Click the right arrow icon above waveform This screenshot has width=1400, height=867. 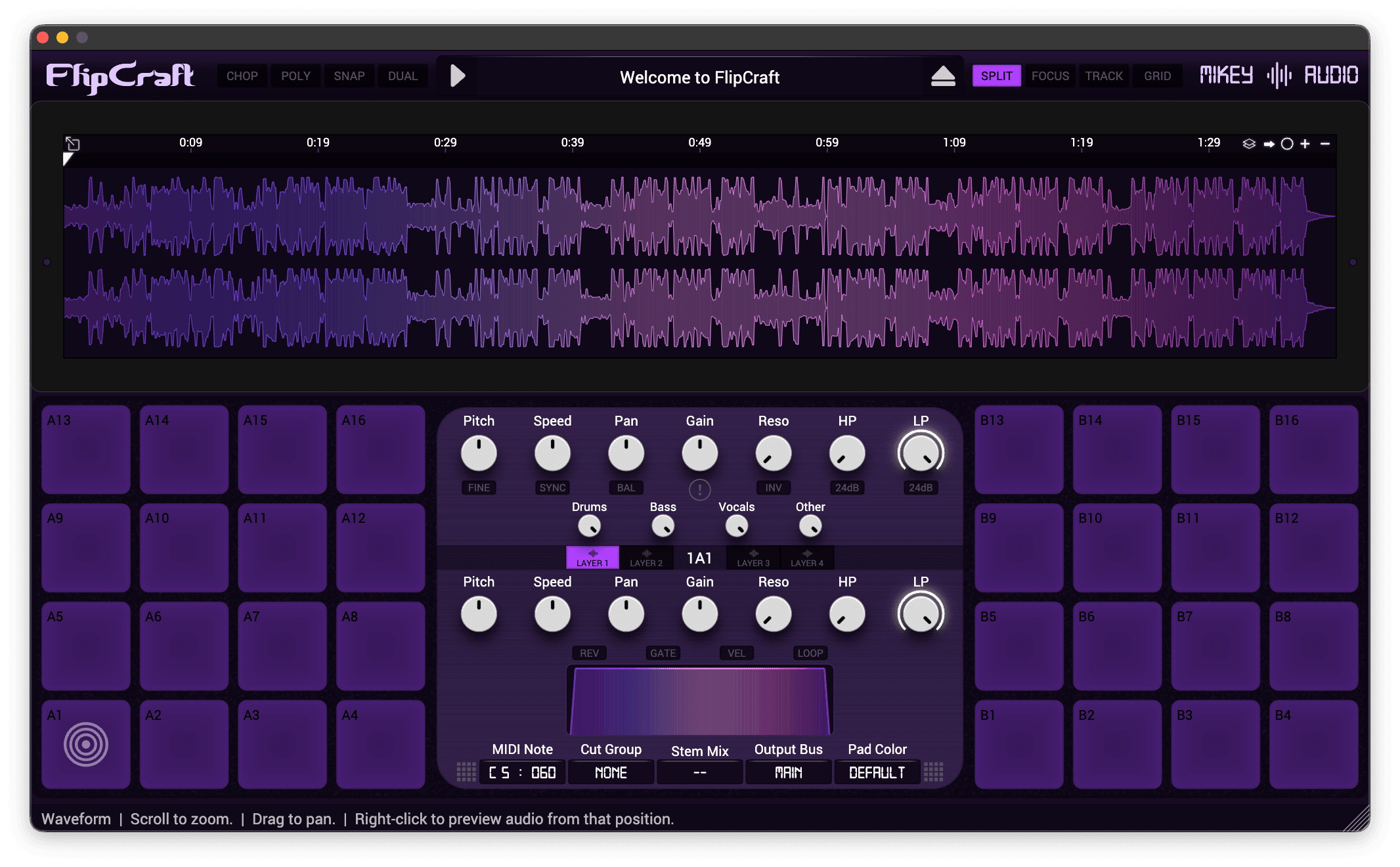point(1269,144)
